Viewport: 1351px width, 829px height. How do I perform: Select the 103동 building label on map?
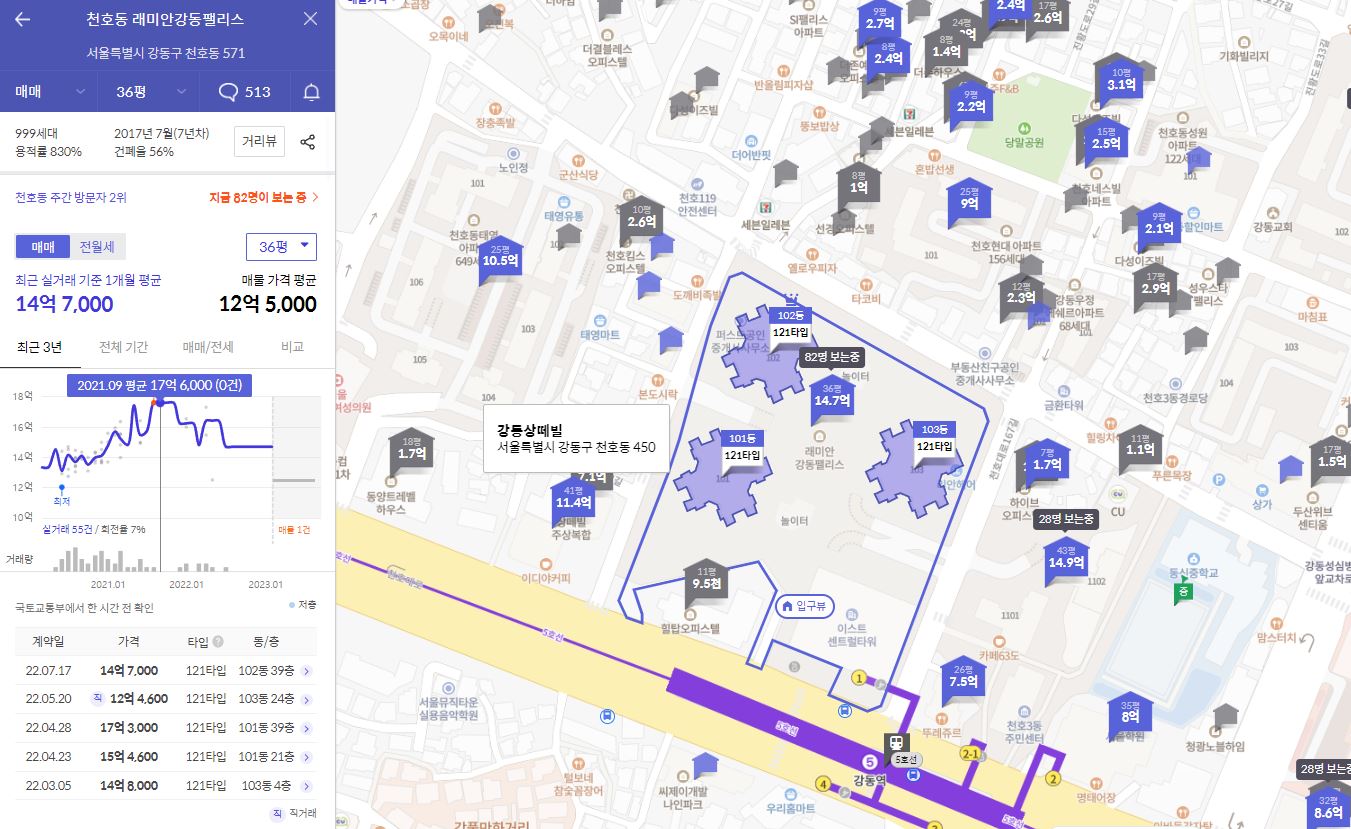[934, 430]
